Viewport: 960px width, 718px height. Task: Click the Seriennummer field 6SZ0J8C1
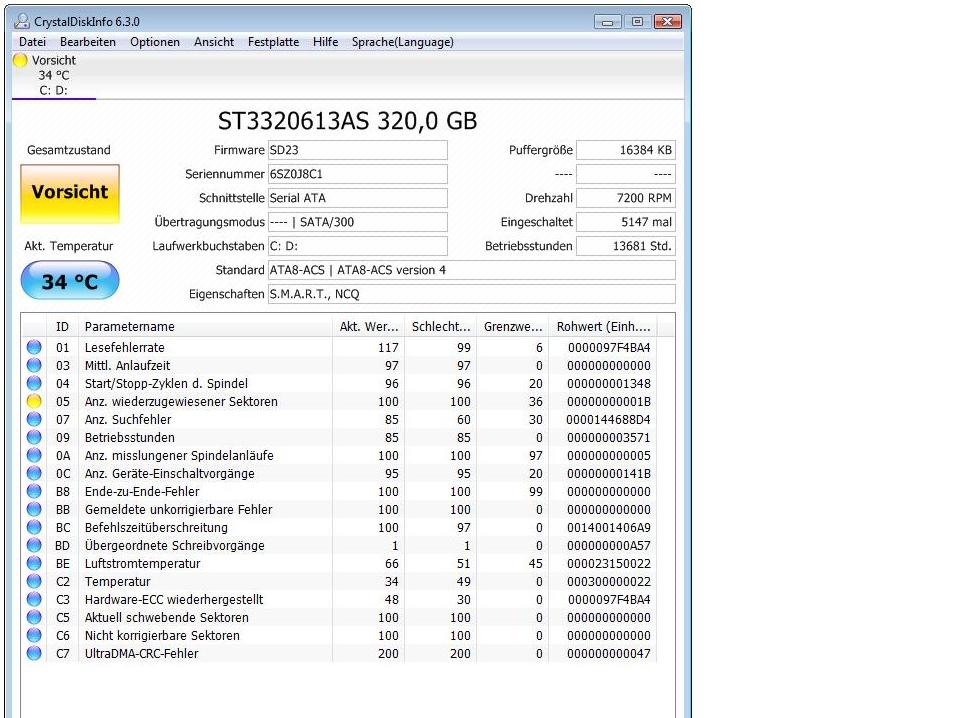pyautogui.click(x=358, y=174)
